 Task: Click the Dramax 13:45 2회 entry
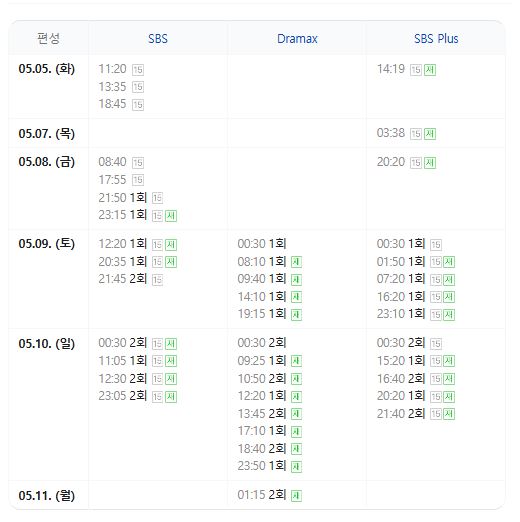[x=262, y=414]
